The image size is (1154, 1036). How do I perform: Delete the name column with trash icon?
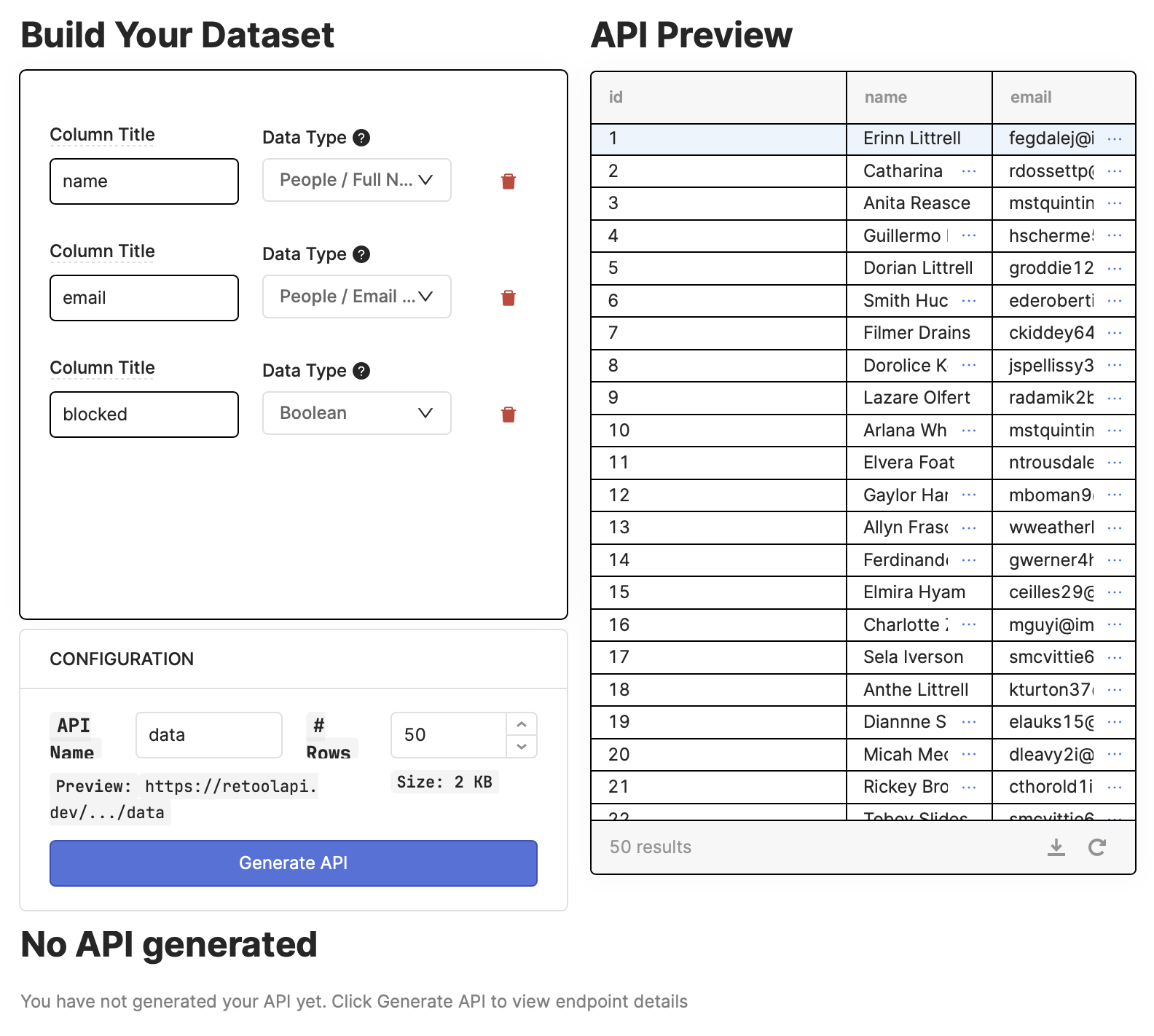[509, 181]
